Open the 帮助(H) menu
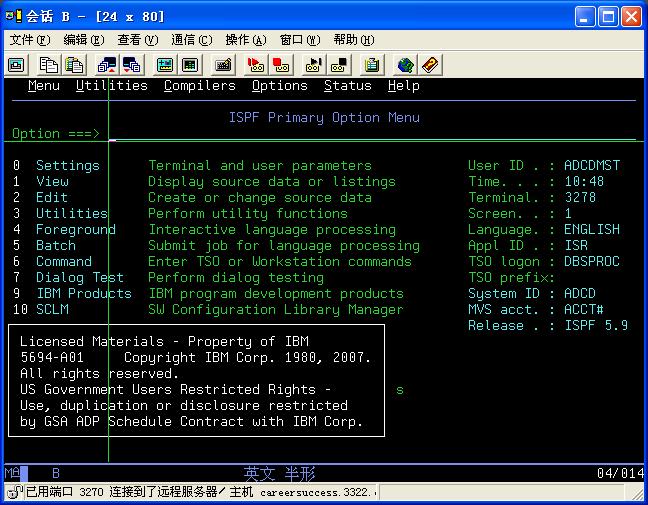This screenshot has width=648, height=505. (354, 40)
